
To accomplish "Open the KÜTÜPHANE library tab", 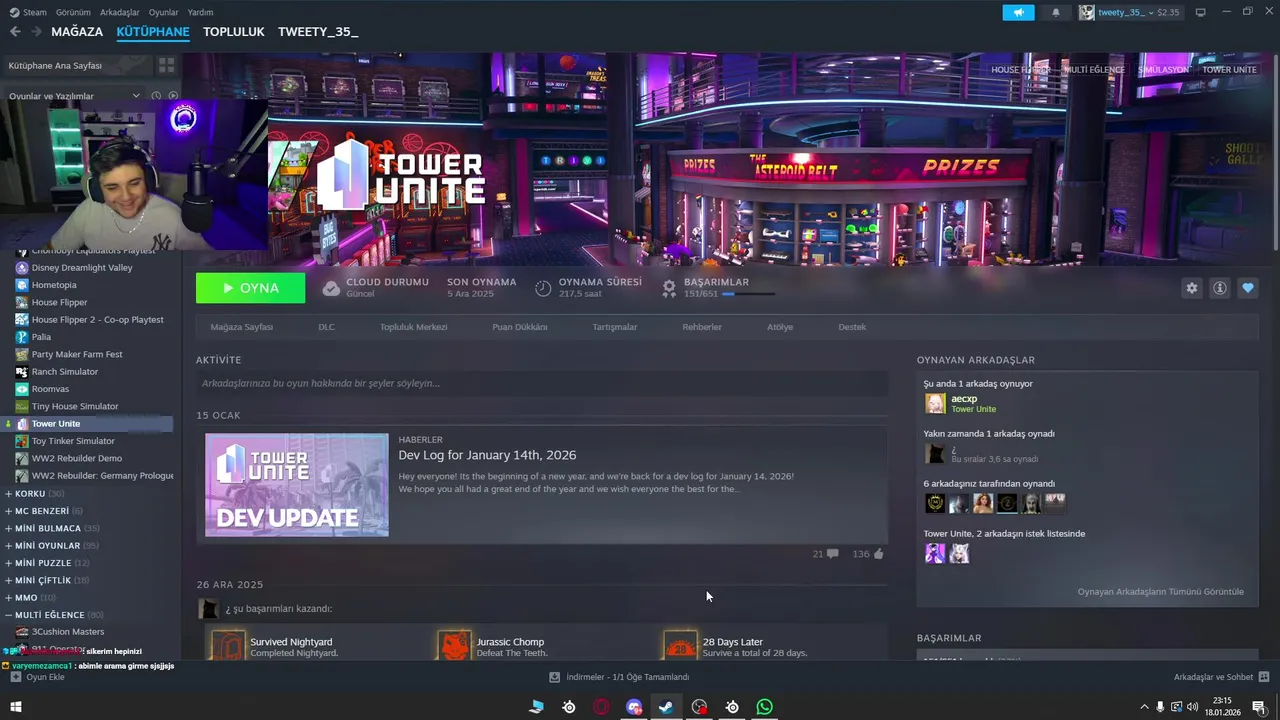I will (153, 31).
